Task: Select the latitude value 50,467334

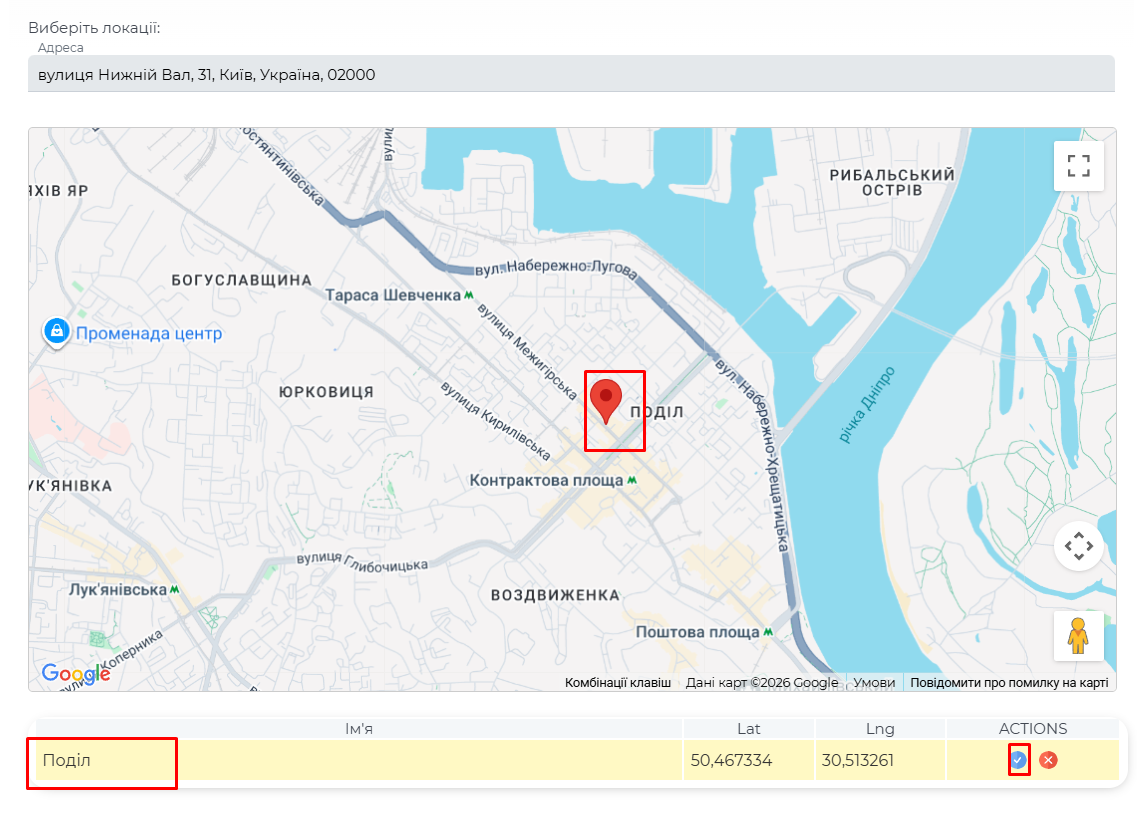Action: (731, 761)
